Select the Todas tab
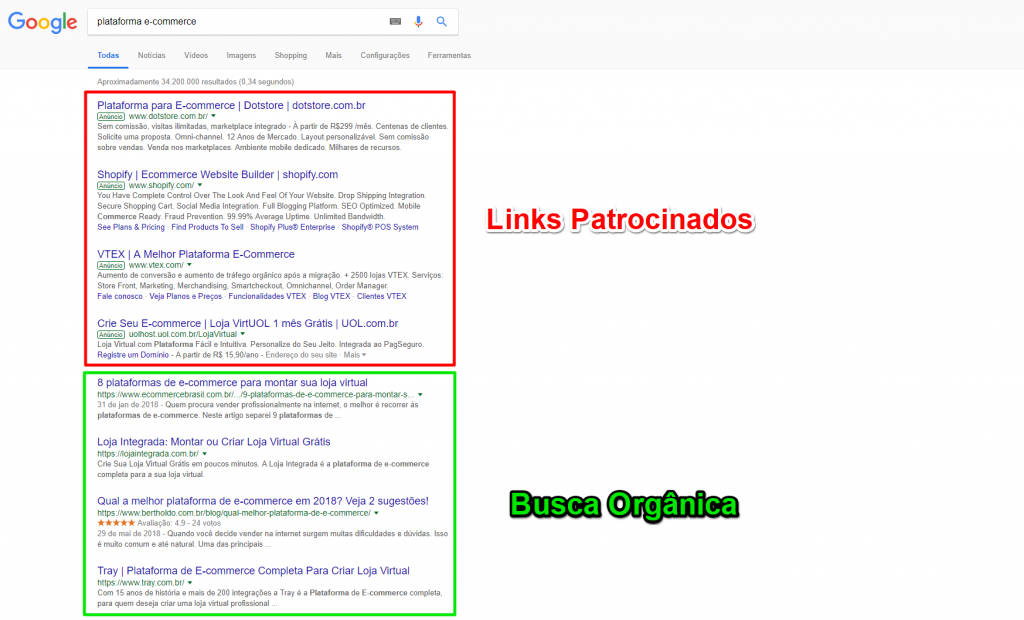The image size is (1024, 620). point(108,56)
